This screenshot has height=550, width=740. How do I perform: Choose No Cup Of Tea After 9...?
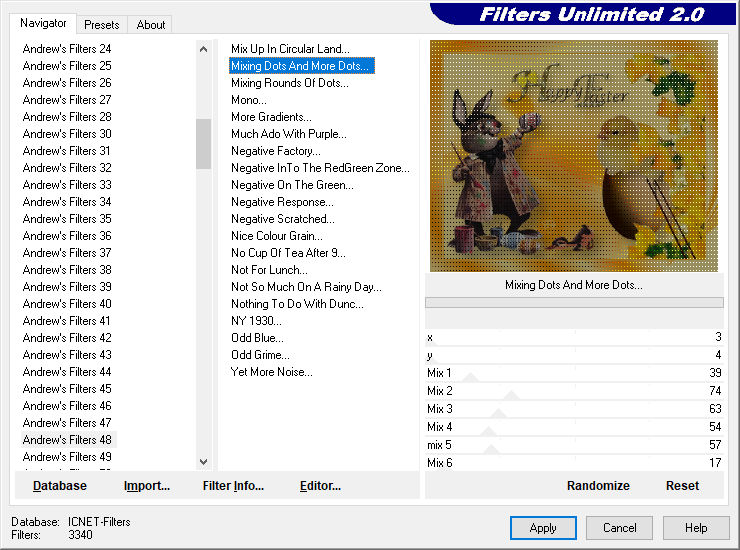click(x=288, y=253)
